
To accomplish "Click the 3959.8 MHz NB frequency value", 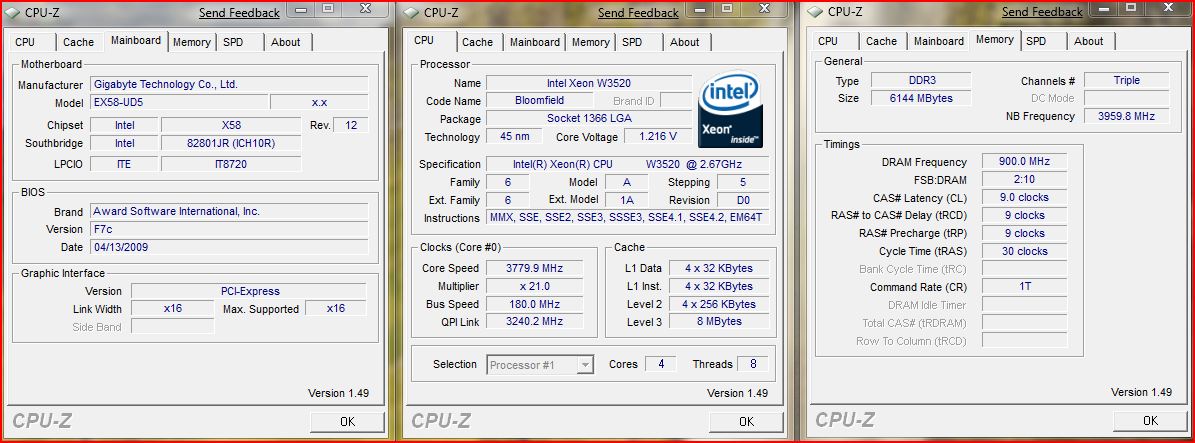I will pos(1126,116).
